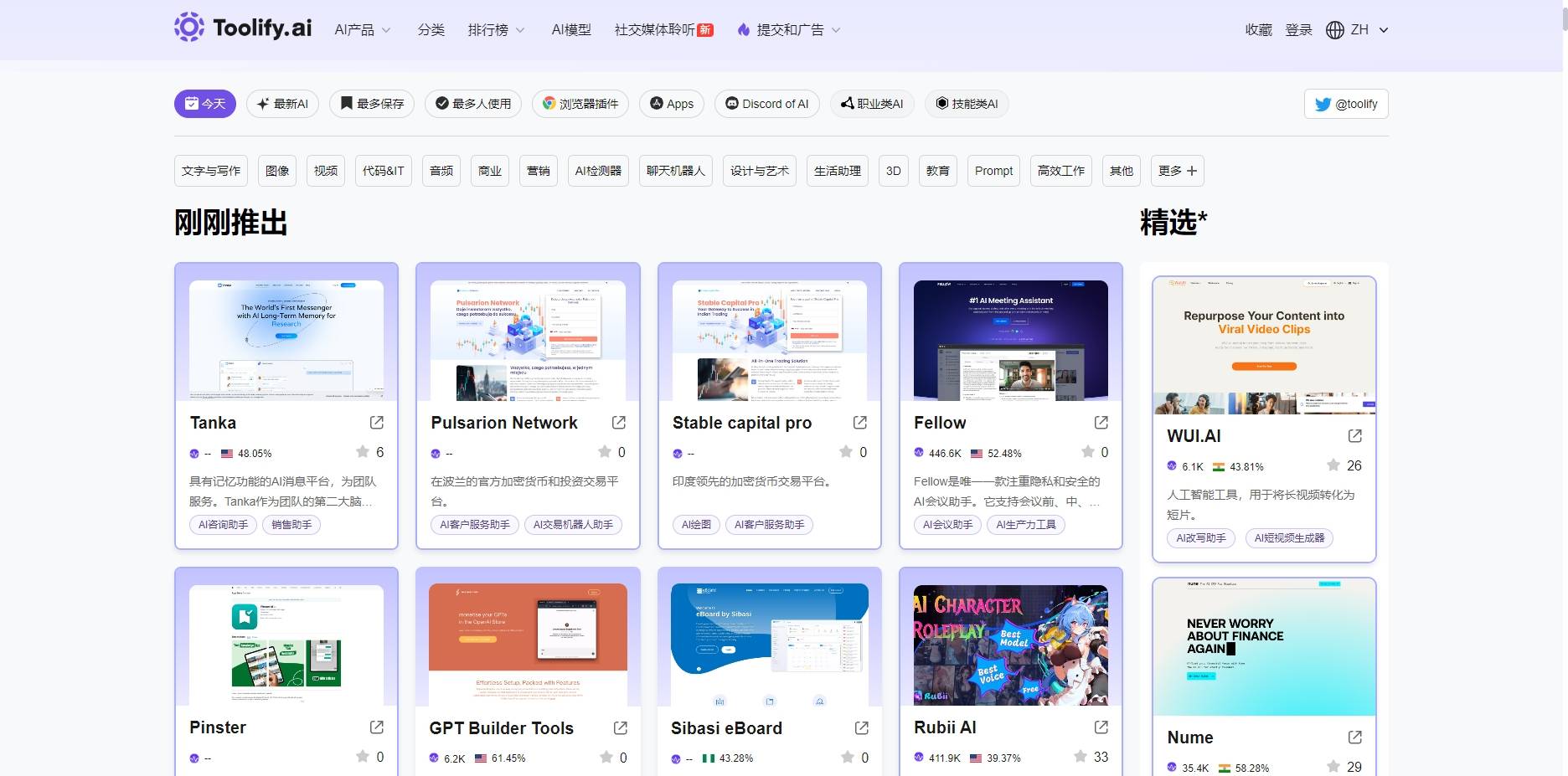1568x776 pixels.
Task: Star the Stable capital pro tool
Action: [846, 452]
